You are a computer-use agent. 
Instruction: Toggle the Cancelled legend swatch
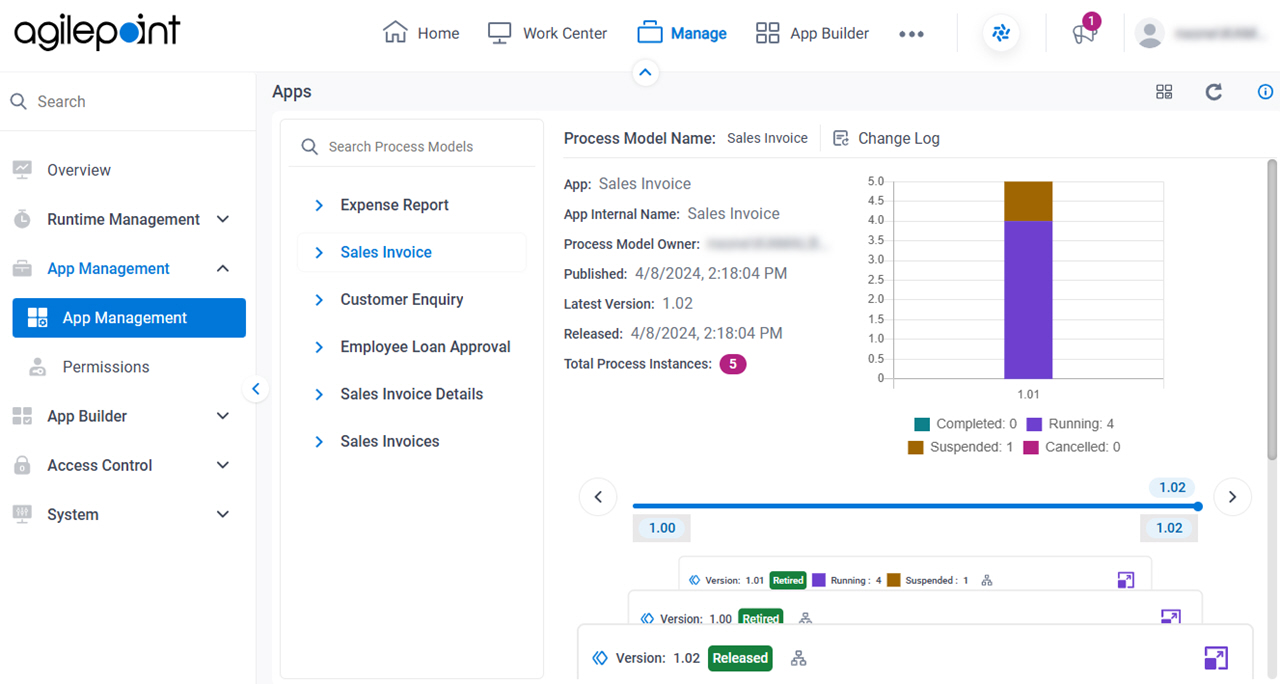pos(1031,447)
